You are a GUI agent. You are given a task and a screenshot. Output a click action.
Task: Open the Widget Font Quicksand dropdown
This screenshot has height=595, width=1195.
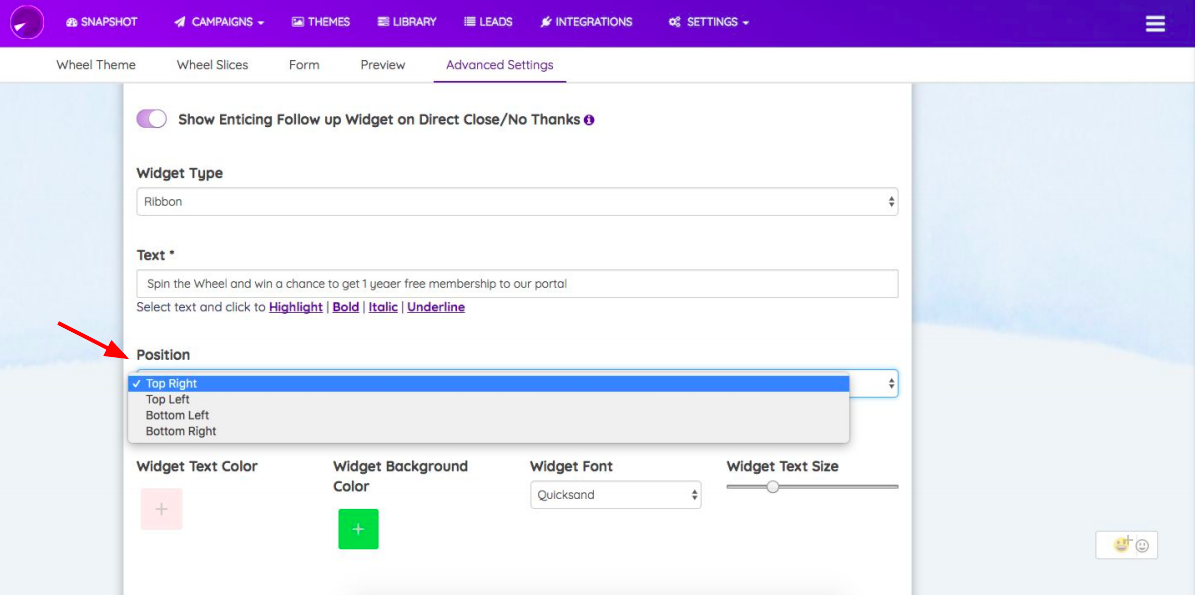tap(616, 494)
